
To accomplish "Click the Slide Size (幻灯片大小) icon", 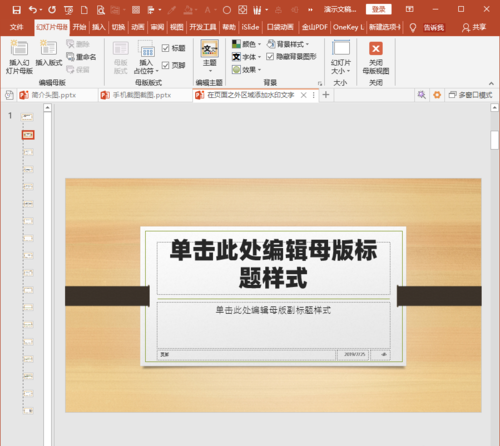I will 341,48.
